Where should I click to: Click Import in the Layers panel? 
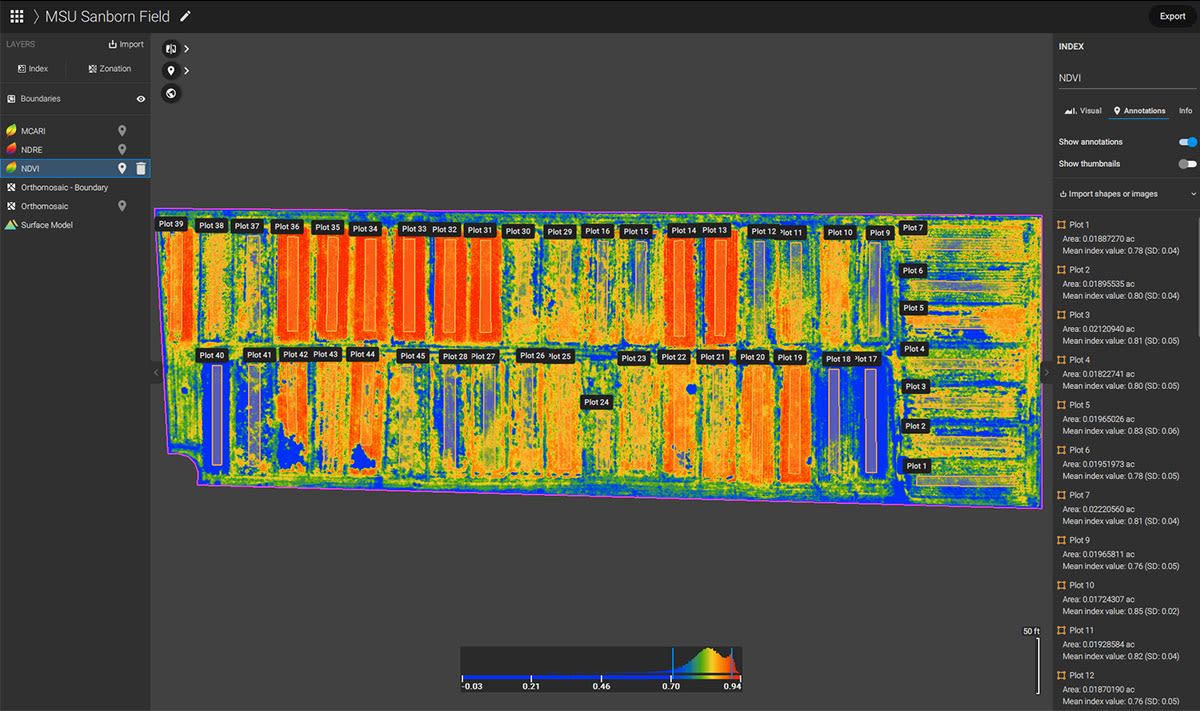pyautogui.click(x=126, y=44)
